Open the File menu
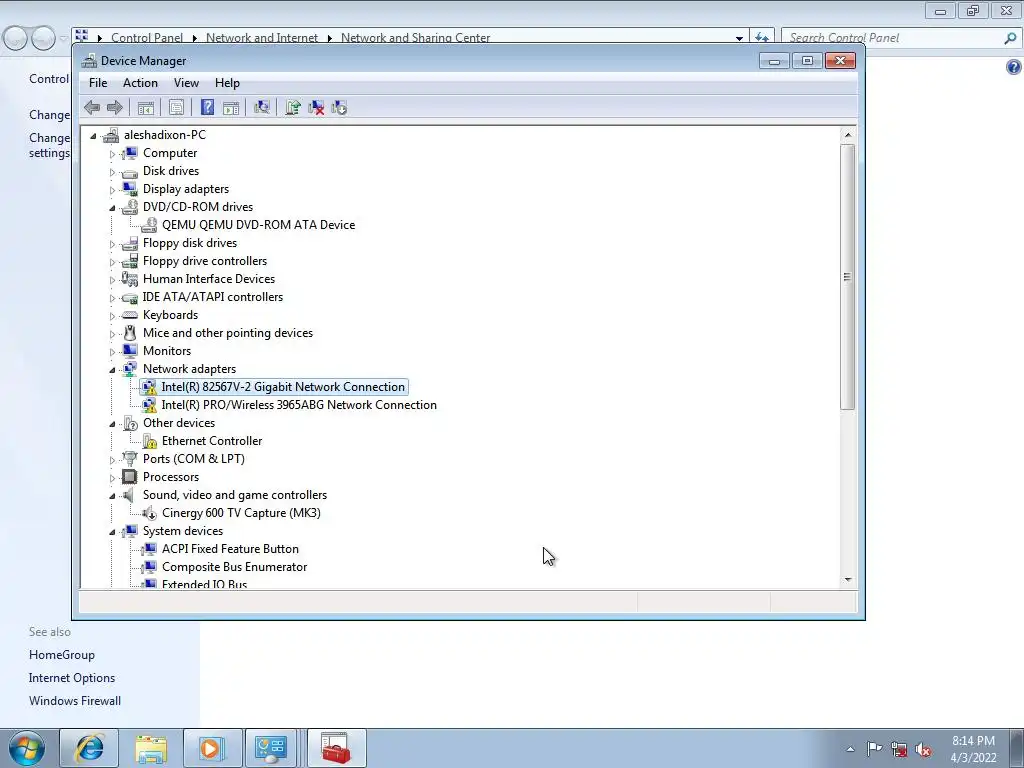The width and height of the screenshot is (1024, 768). point(98,83)
